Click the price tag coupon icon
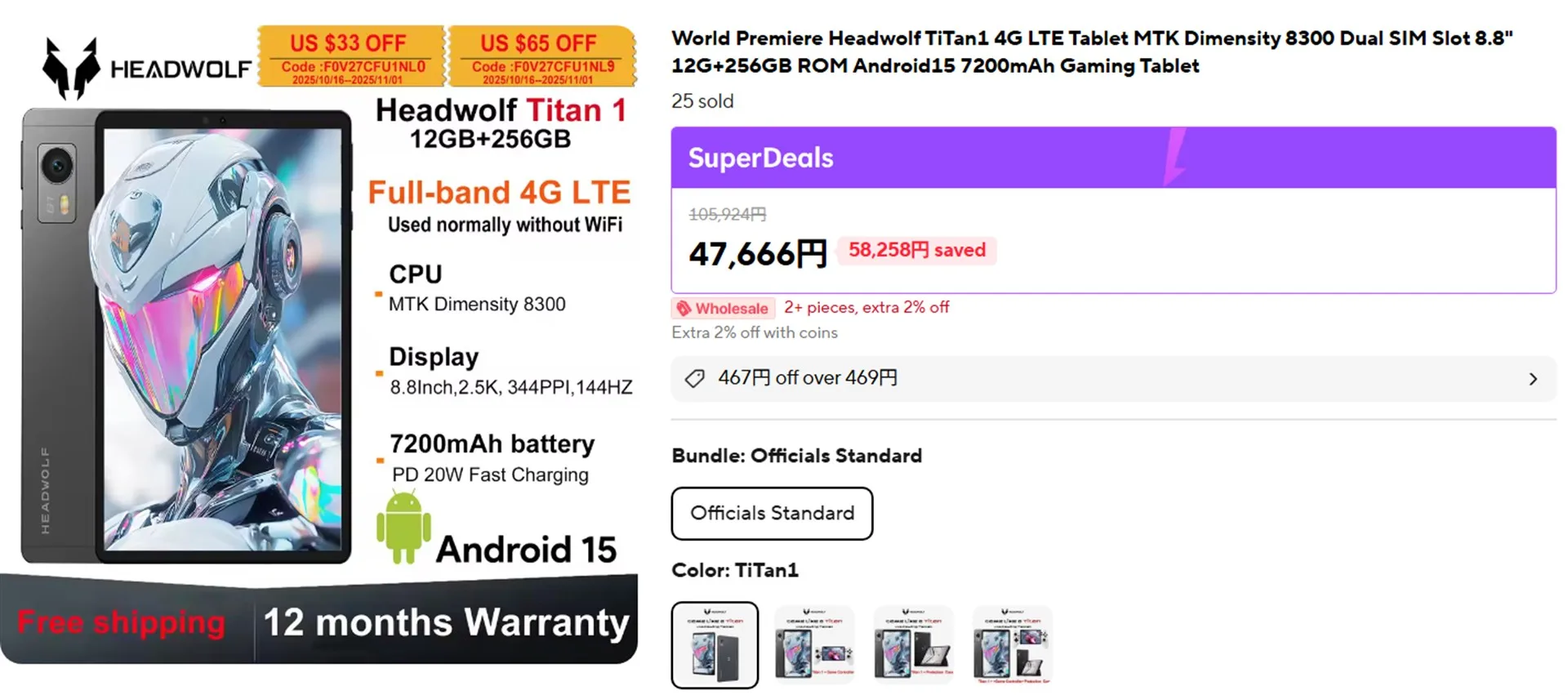The image size is (1568, 695). click(695, 378)
